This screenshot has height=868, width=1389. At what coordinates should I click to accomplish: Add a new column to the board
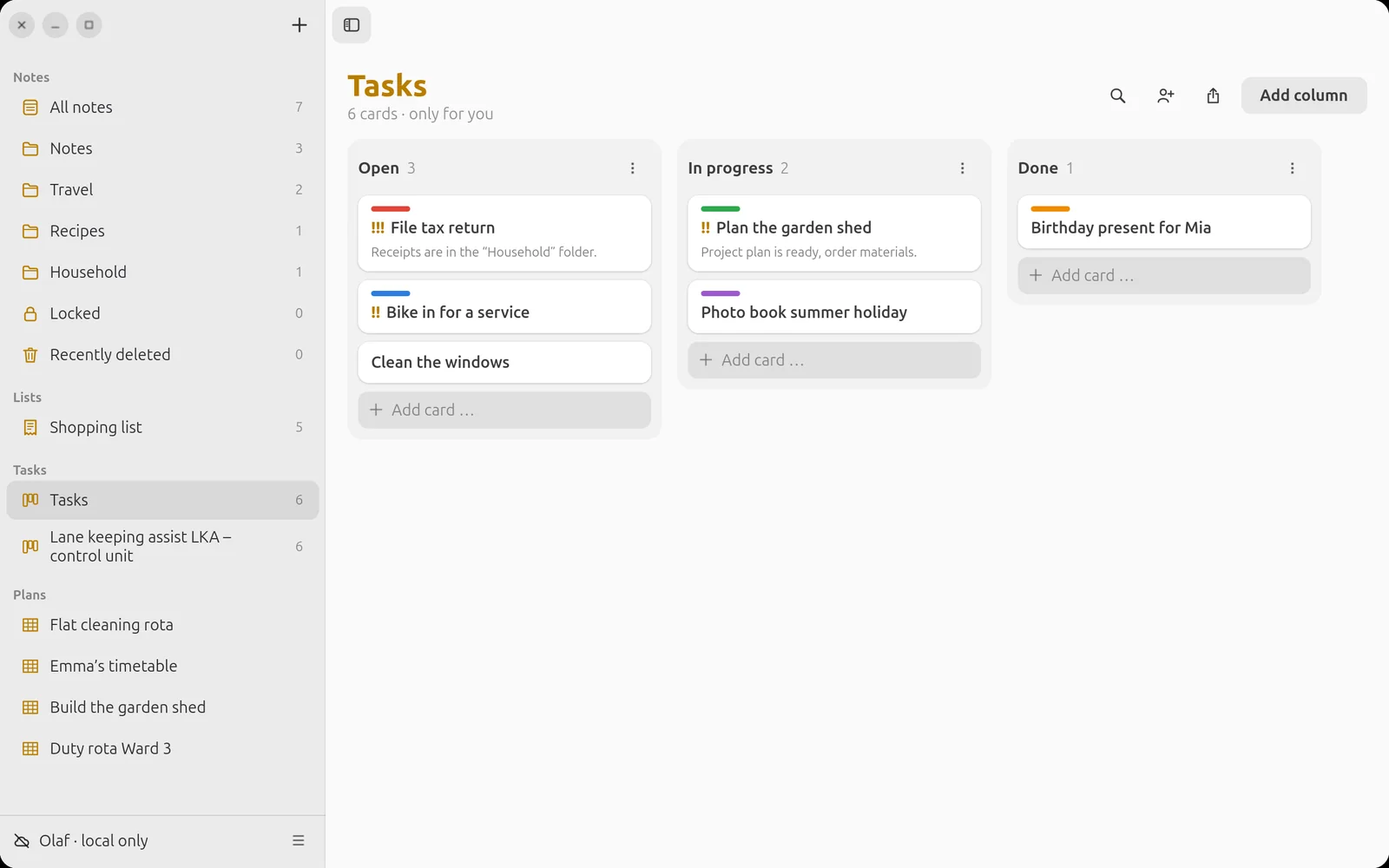point(1304,95)
